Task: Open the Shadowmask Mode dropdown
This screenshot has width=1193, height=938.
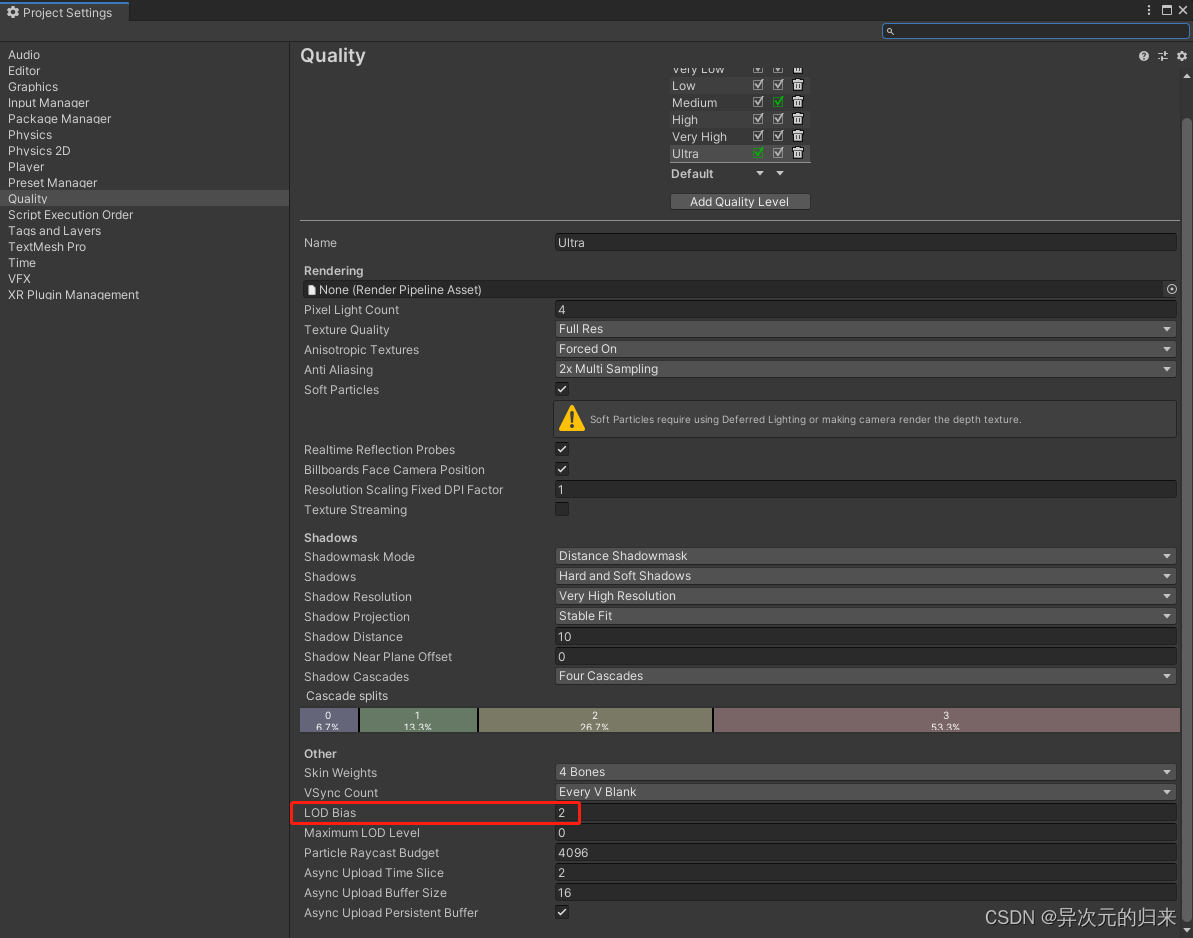Action: point(866,556)
